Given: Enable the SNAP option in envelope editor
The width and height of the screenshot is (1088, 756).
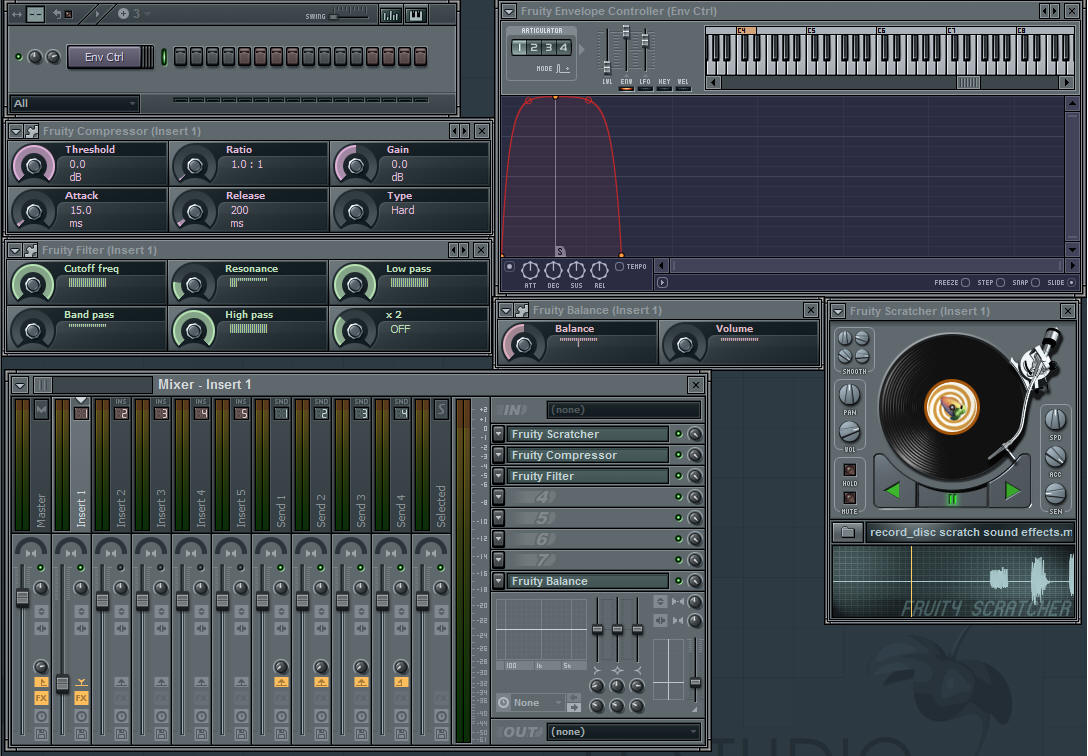Looking at the screenshot, I should [x=1035, y=283].
